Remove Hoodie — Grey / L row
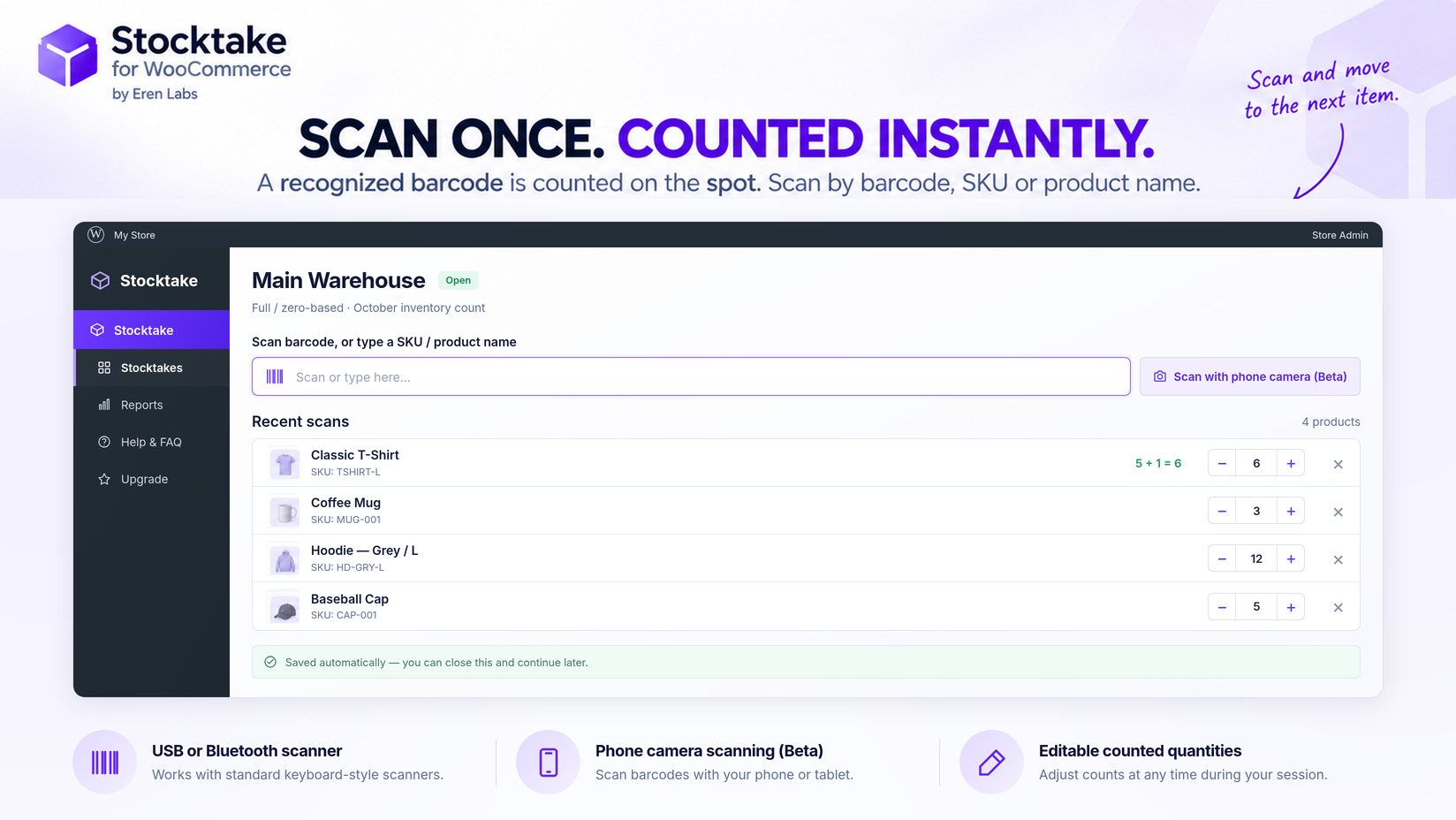The width and height of the screenshot is (1456, 820). pyautogui.click(x=1338, y=559)
